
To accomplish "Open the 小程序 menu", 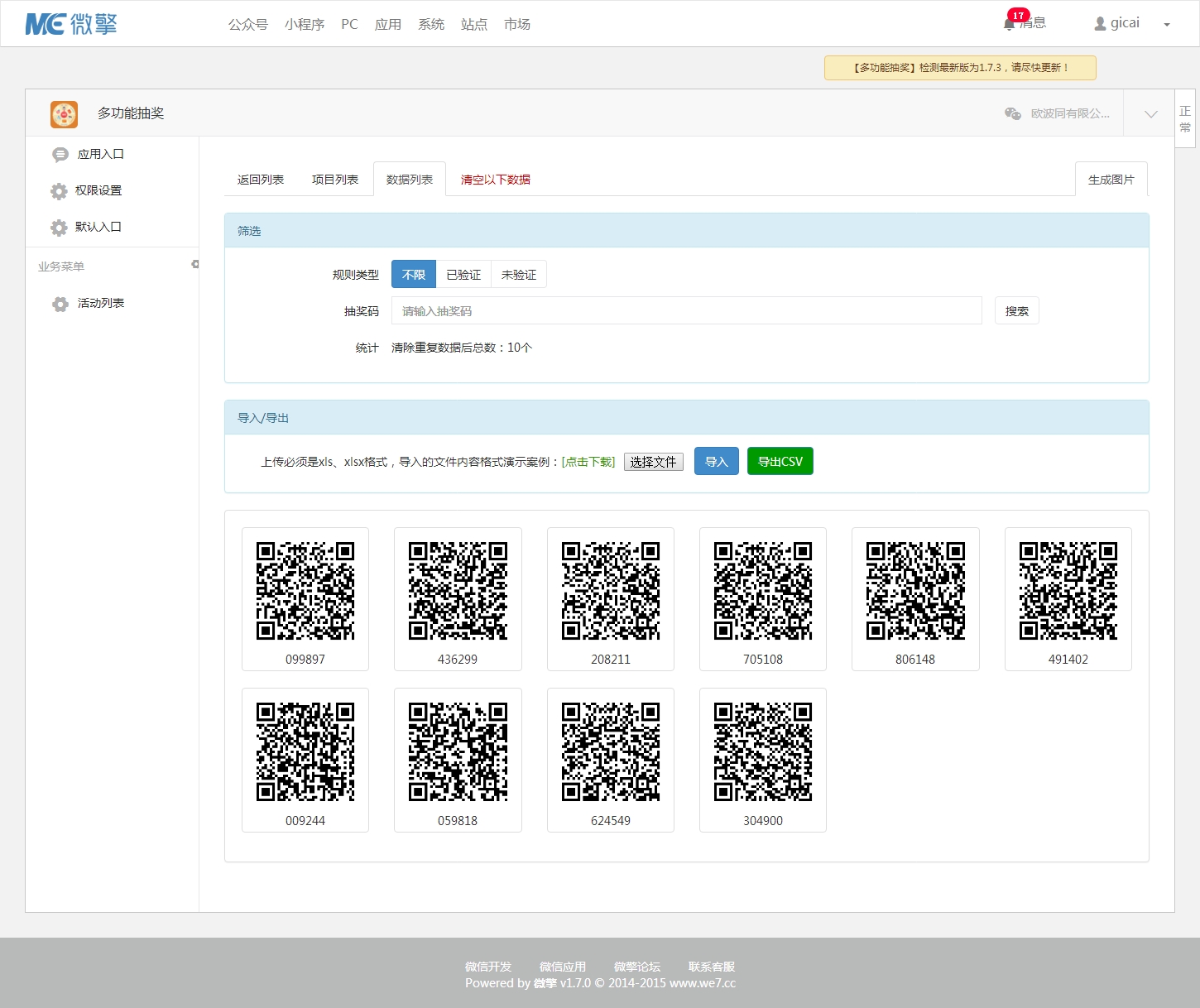I will pyautogui.click(x=305, y=24).
